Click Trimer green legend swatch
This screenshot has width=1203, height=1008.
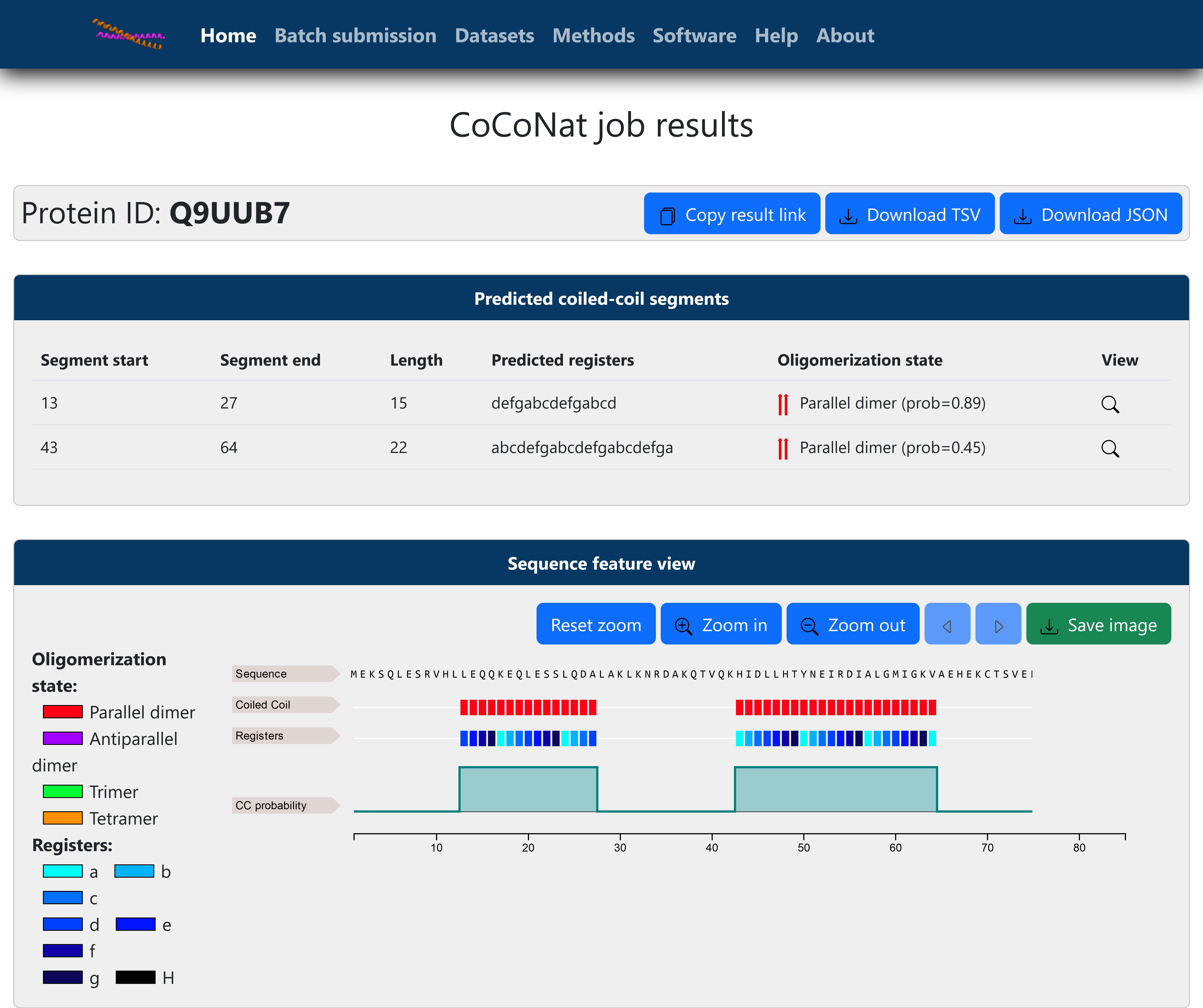63,792
